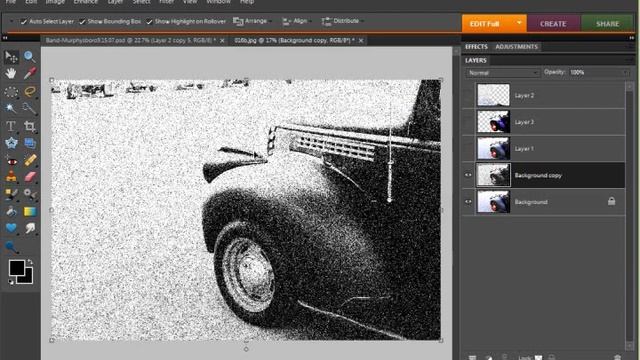Select the Move tool
The image size is (640, 360).
(x=11, y=56)
